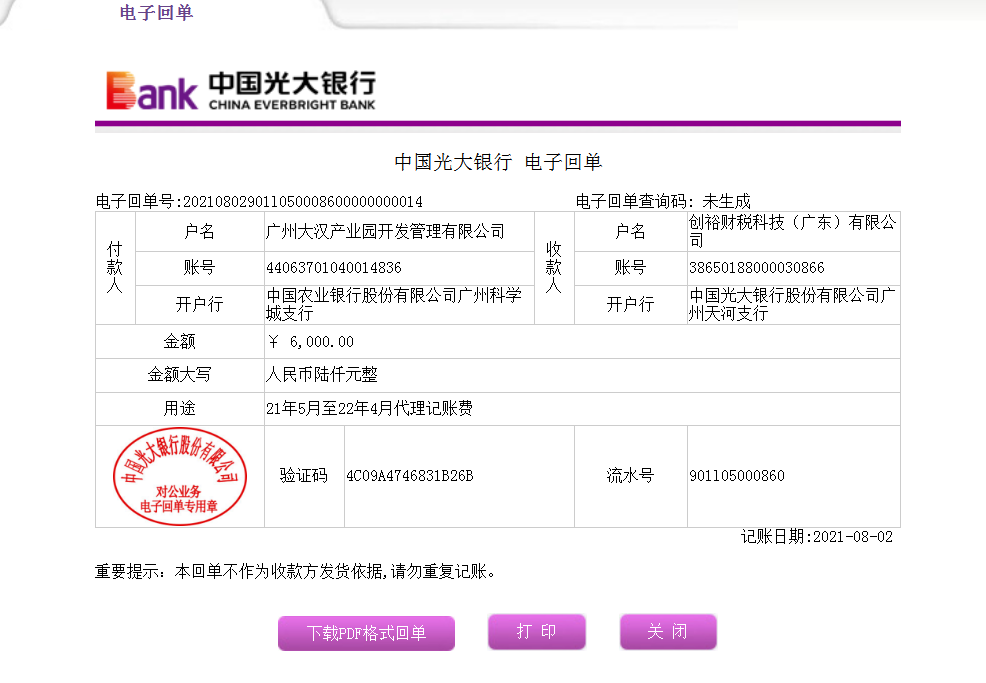Select verification code 4C09A4746831B26B

tap(409, 476)
